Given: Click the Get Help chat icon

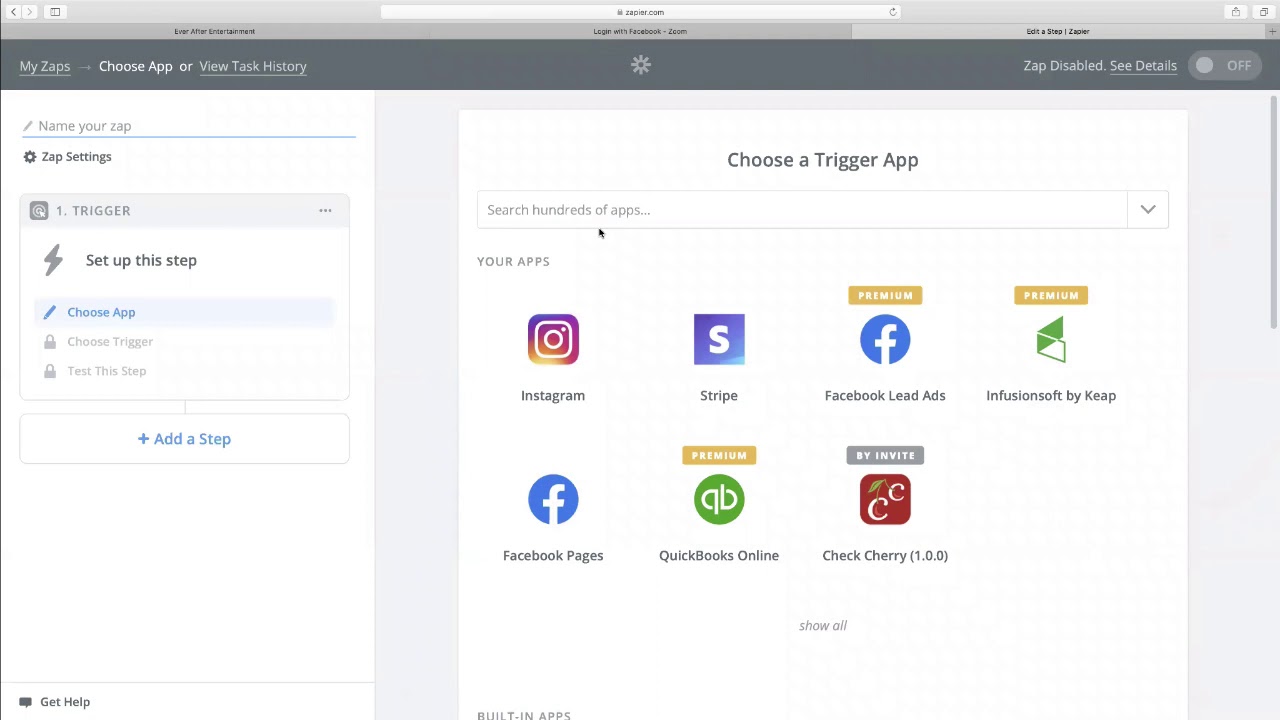Looking at the screenshot, I should coord(26,702).
